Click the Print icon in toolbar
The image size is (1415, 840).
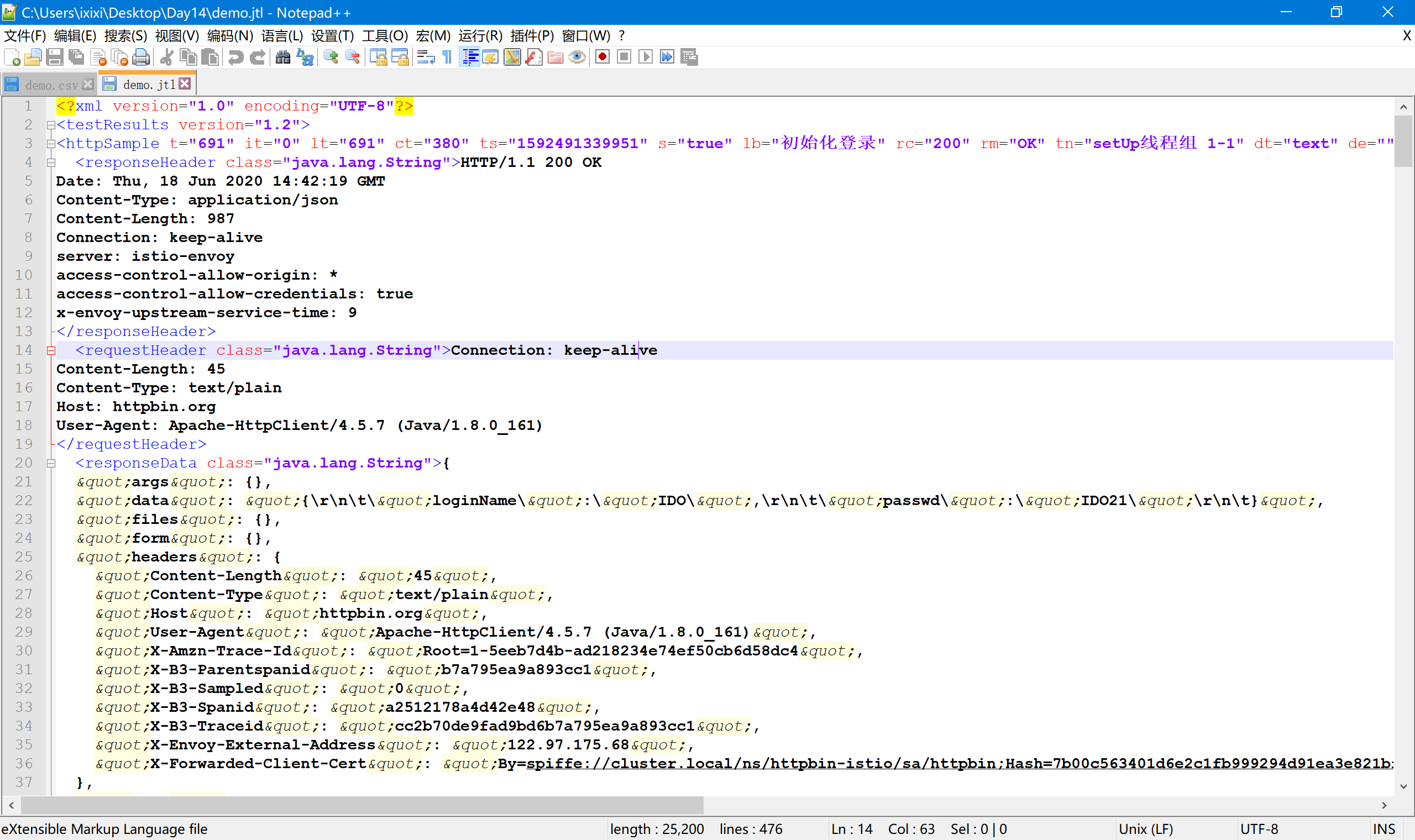click(141, 57)
